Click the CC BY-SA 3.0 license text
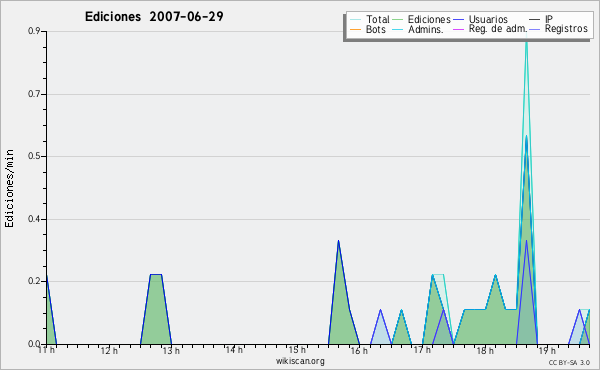The width and height of the screenshot is (600, 370). pyautogui.click(x=569, y=362)
